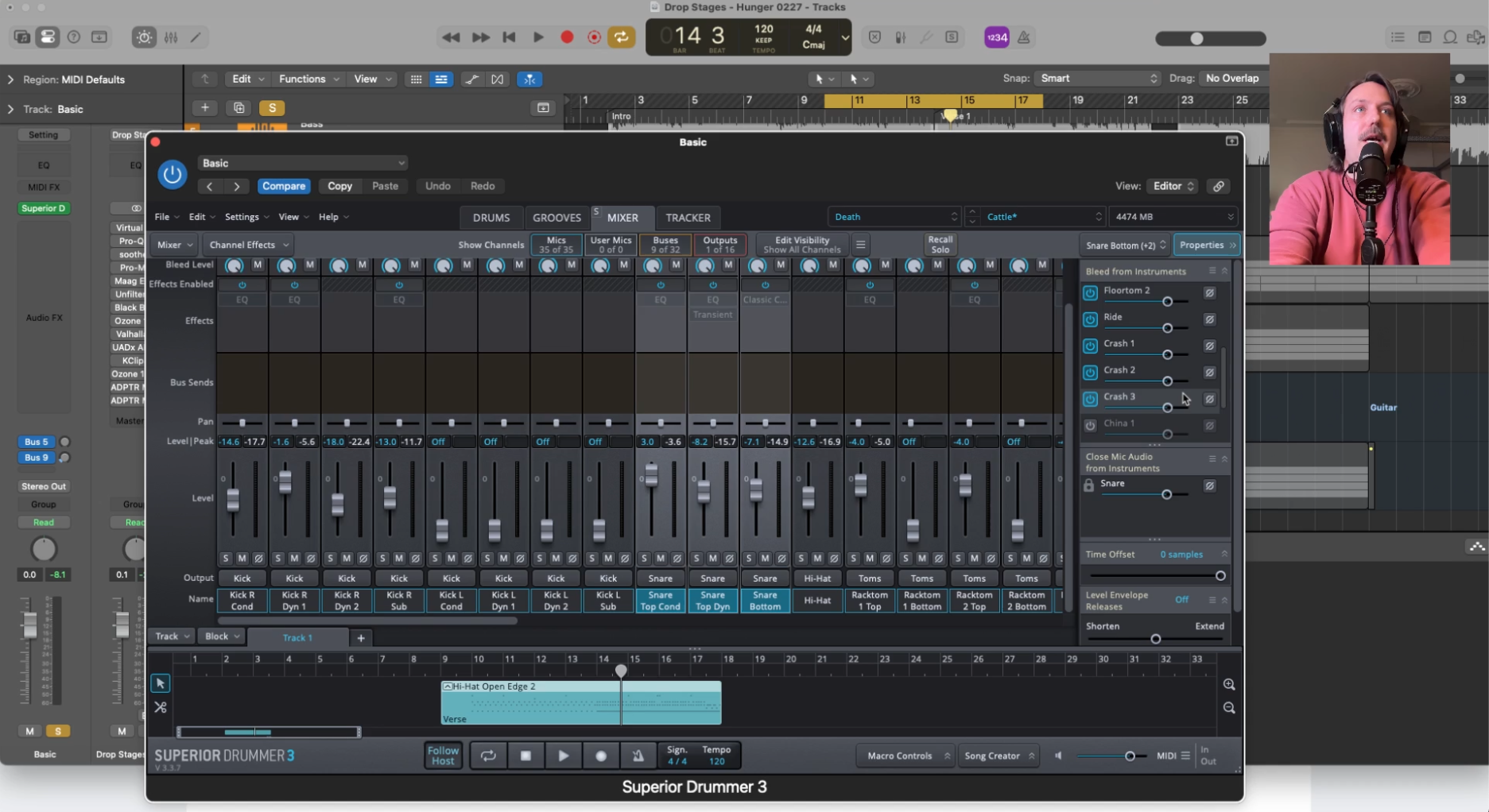Viewport: 1489px width, 812px height.
Task: Toggle Follow Host button
Action: click(443, 756)
